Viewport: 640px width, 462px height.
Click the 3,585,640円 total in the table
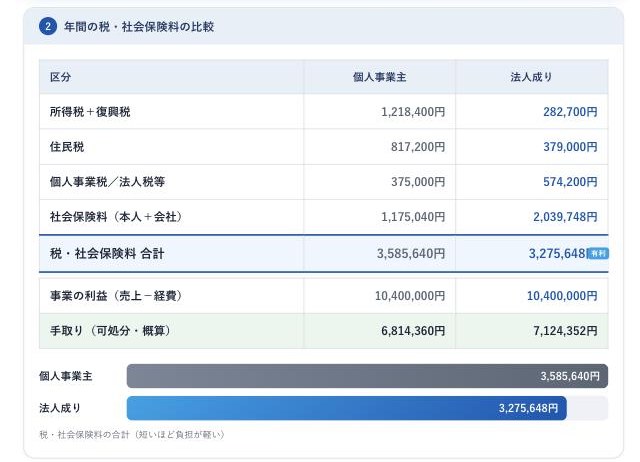(x=411, y=253)
